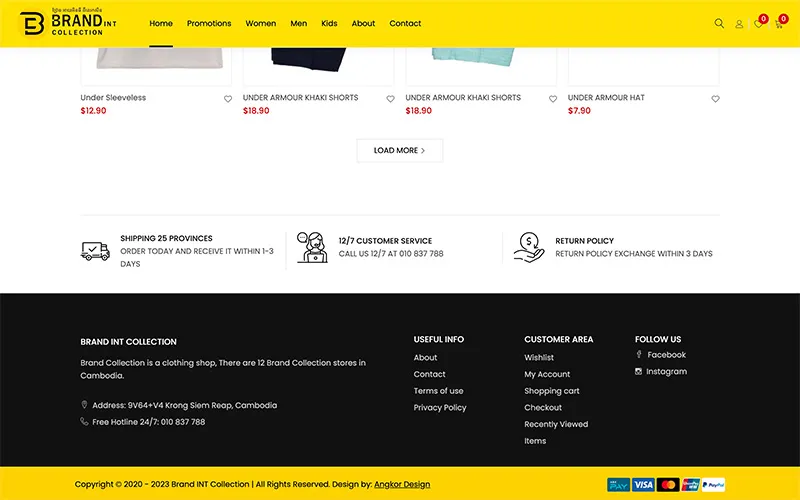Open the Privacy Policy link

(440, 408)
